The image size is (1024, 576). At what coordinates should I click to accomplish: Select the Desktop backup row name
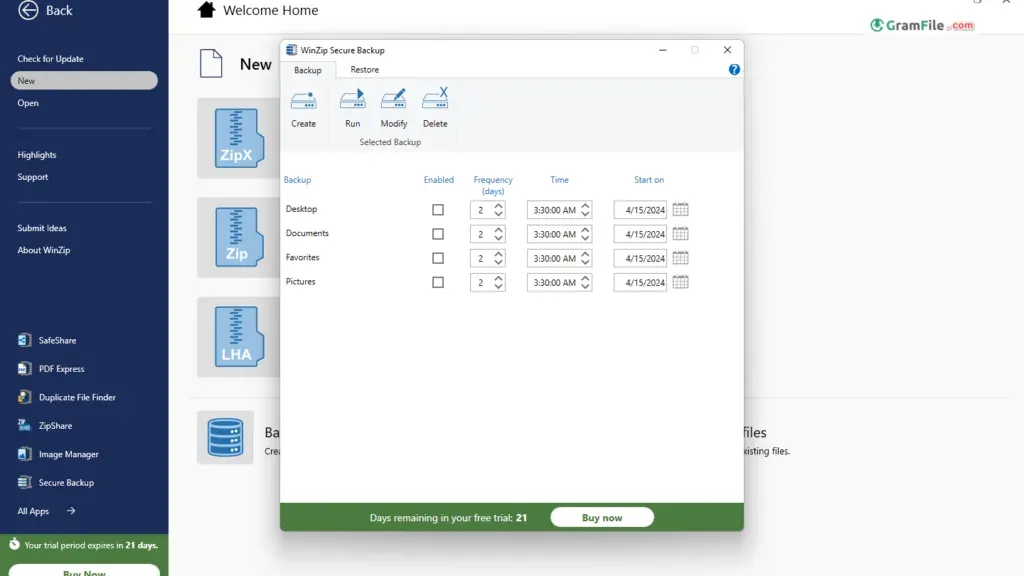point(301,209)
